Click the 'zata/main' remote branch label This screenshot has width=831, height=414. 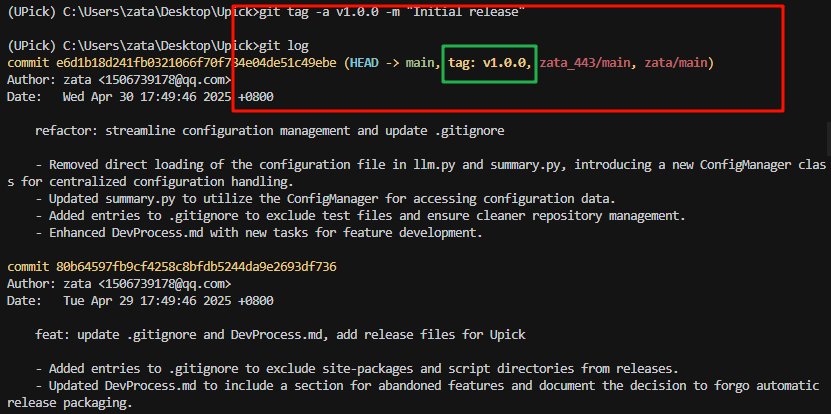676,63
